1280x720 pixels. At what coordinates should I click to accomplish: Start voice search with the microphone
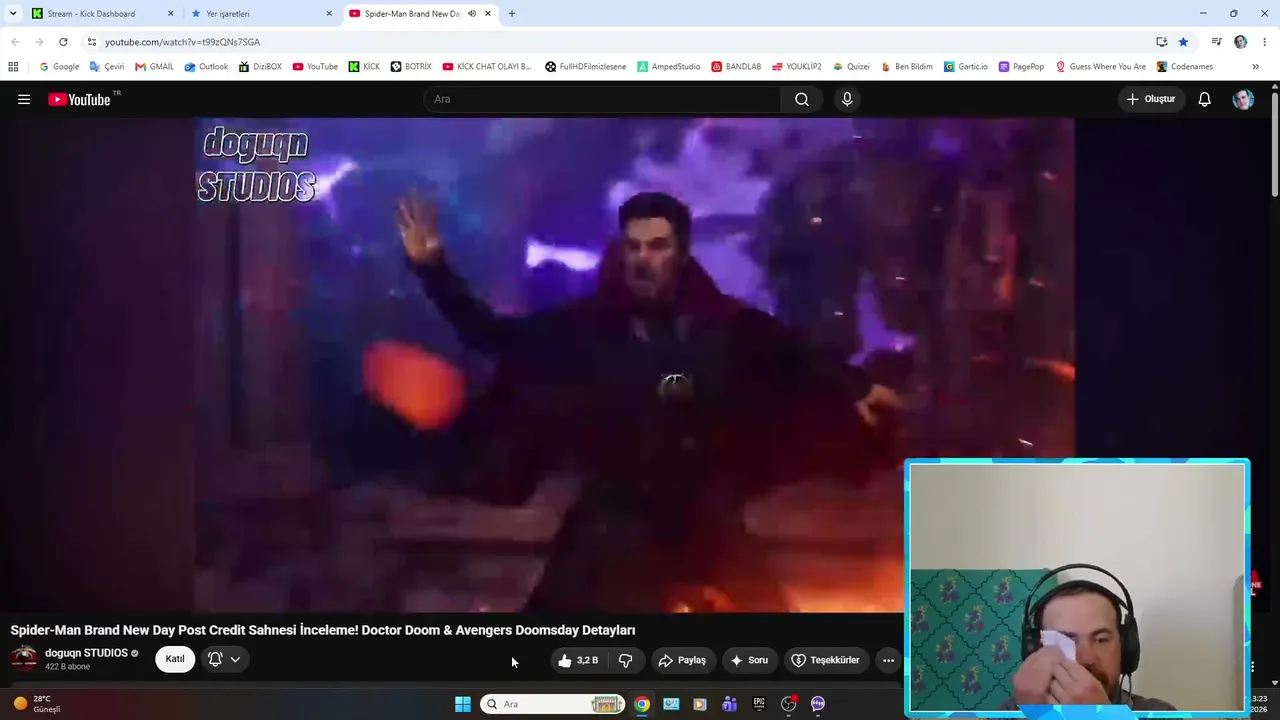click(x=847, y=99)
